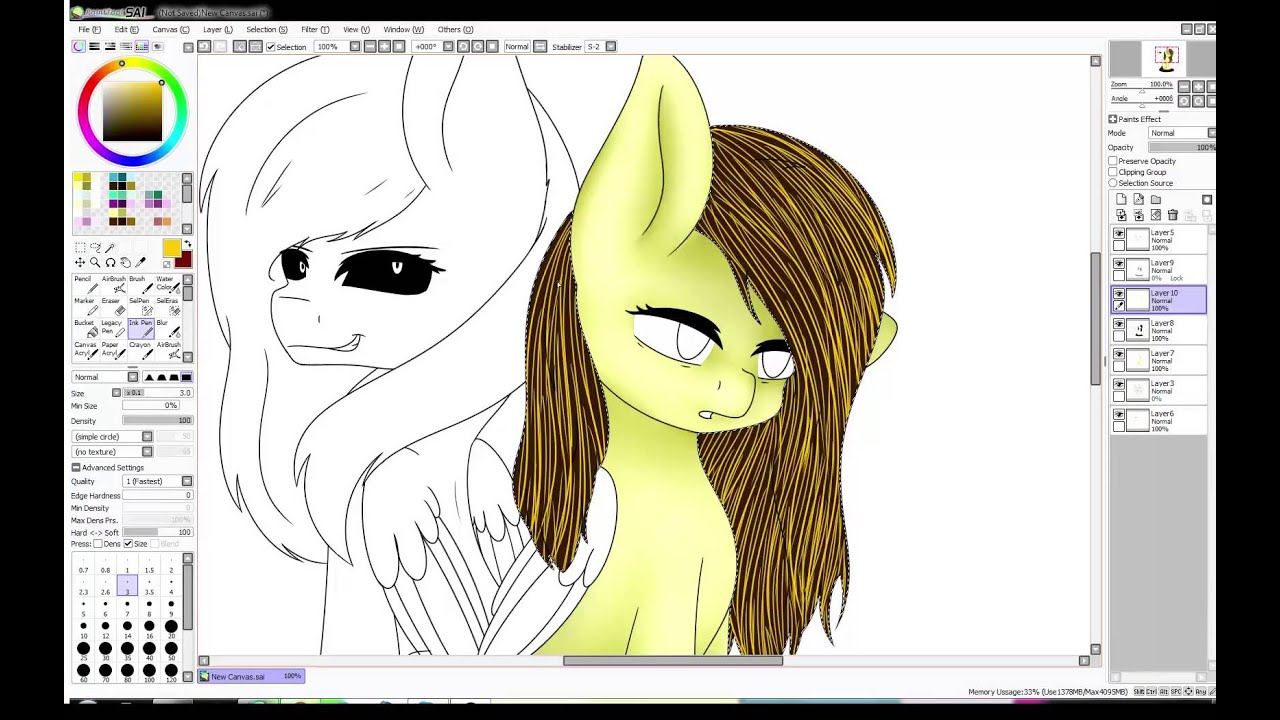Image resolution: width=1280 pixels, height=720 pixels.
Task: Select the first AirBrush tool
Action: coord(112,284)
